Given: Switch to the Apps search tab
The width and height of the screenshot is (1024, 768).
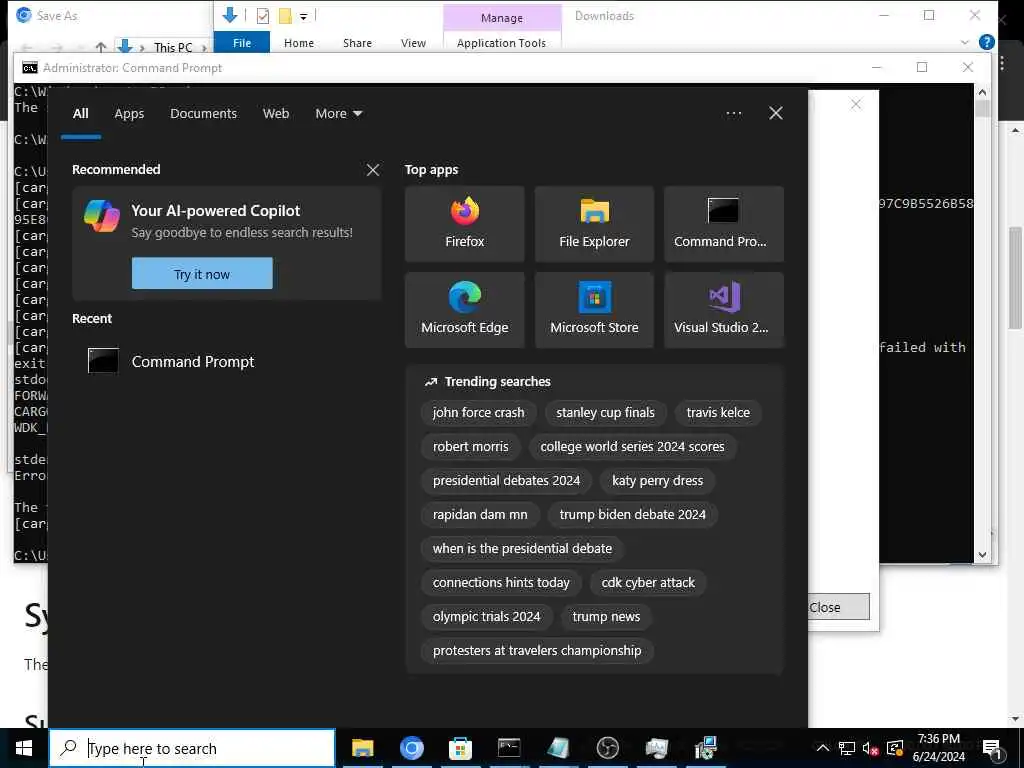Looking at the screenshot, I should click(x=129, y=114).
